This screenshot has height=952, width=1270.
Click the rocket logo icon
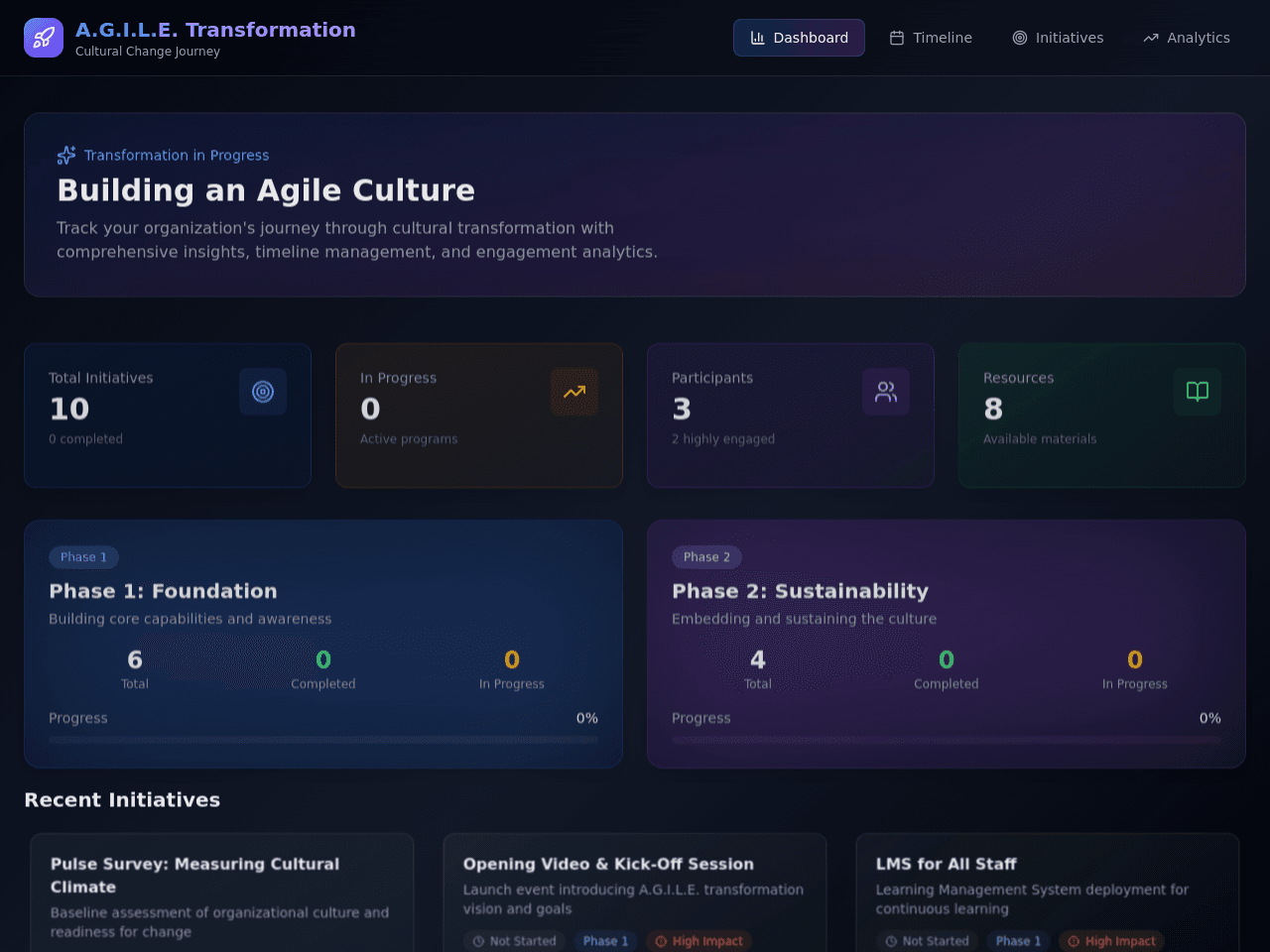44,38
